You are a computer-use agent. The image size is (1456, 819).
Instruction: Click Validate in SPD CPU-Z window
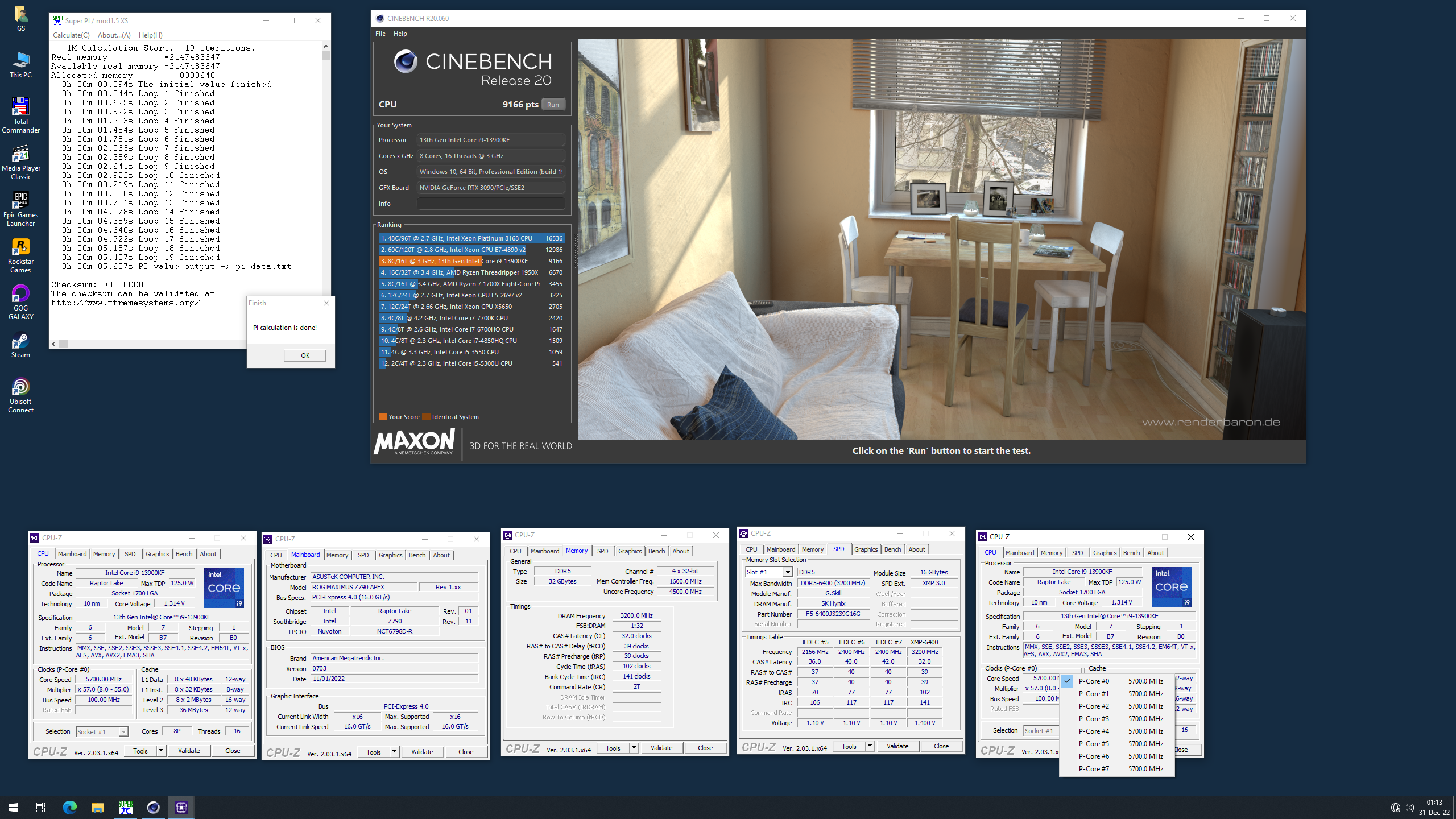[897, 746]
